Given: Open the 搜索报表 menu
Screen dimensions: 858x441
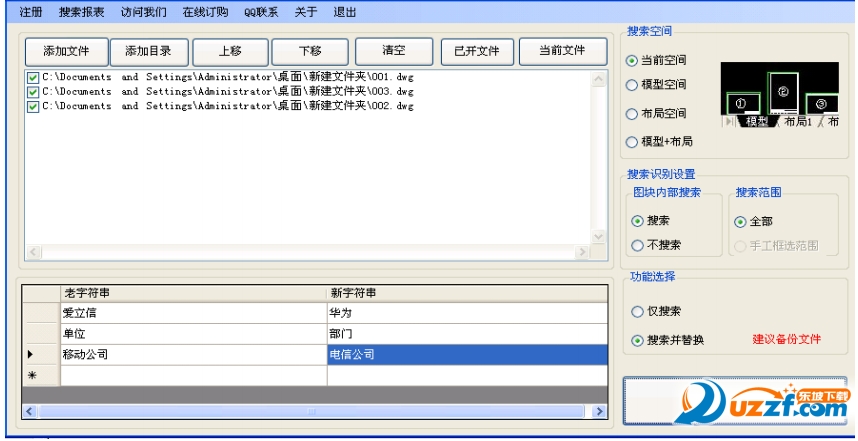Looking at the screenshot, I should pos(82,13).
